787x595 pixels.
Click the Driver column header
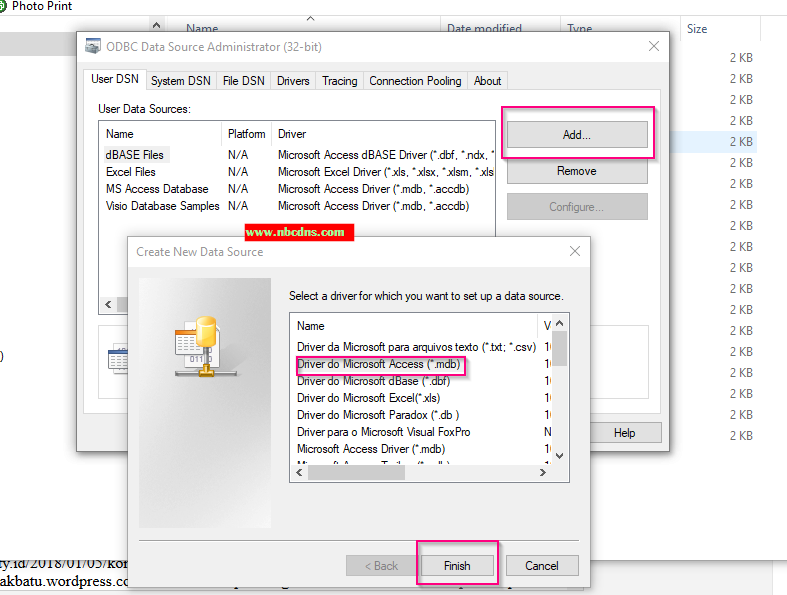point(383,134)
